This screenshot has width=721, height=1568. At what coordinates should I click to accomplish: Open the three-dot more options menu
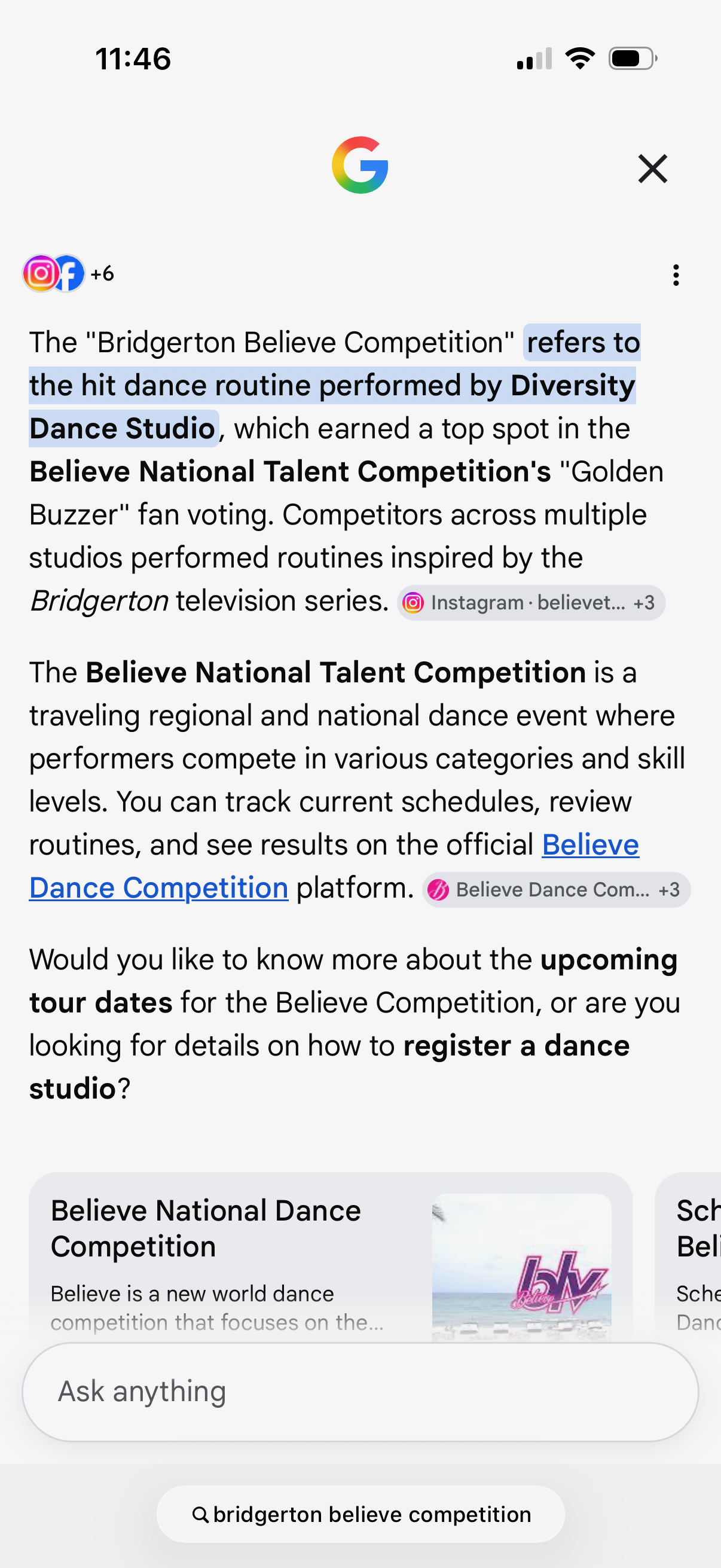coord(676,275)
